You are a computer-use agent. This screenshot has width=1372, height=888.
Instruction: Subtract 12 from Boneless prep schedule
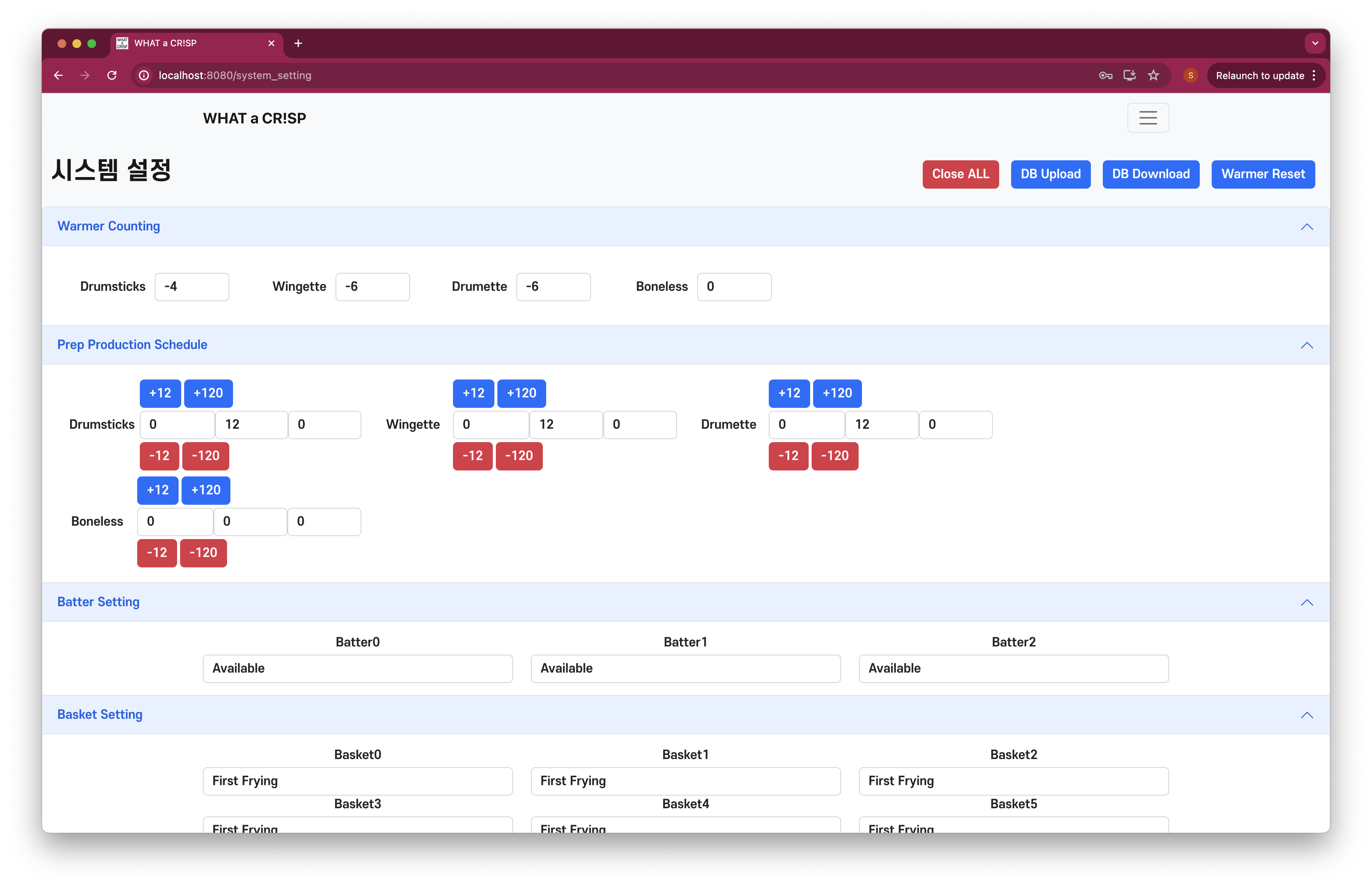157,552
